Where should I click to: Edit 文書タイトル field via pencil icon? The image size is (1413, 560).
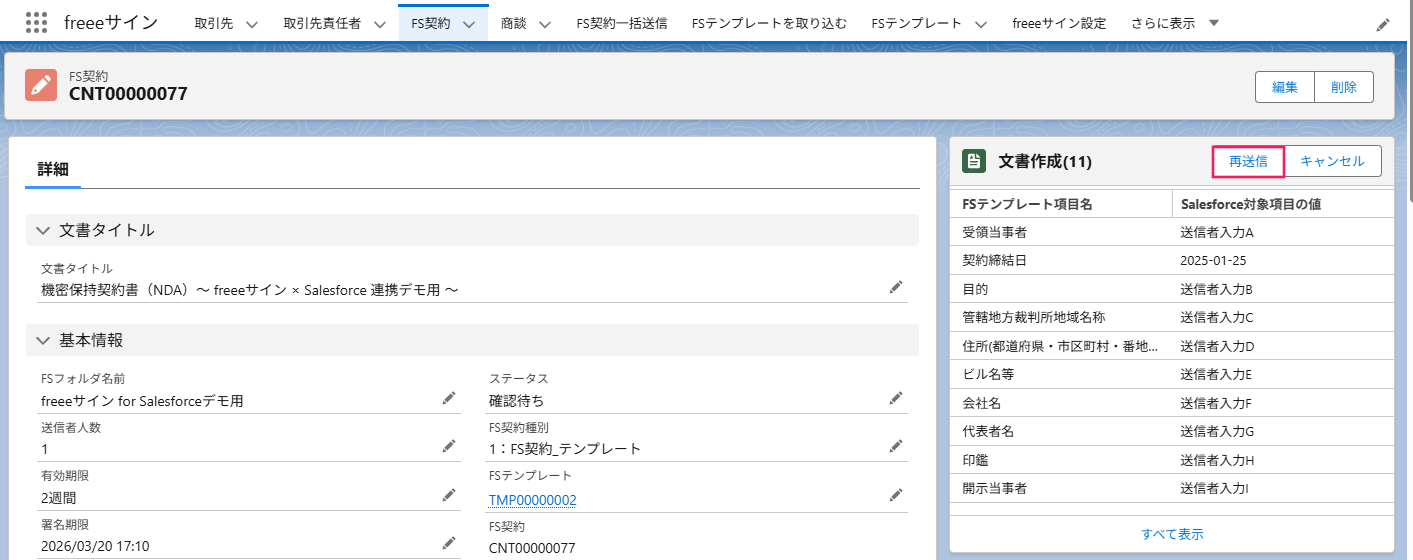[x=896, y=288]
